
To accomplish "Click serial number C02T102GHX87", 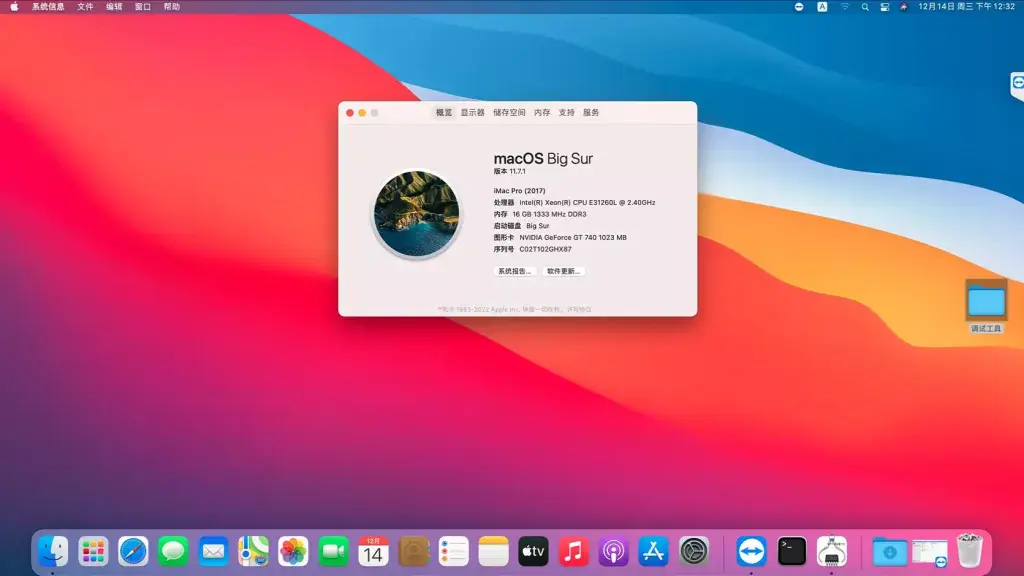I will pos(545,249).
